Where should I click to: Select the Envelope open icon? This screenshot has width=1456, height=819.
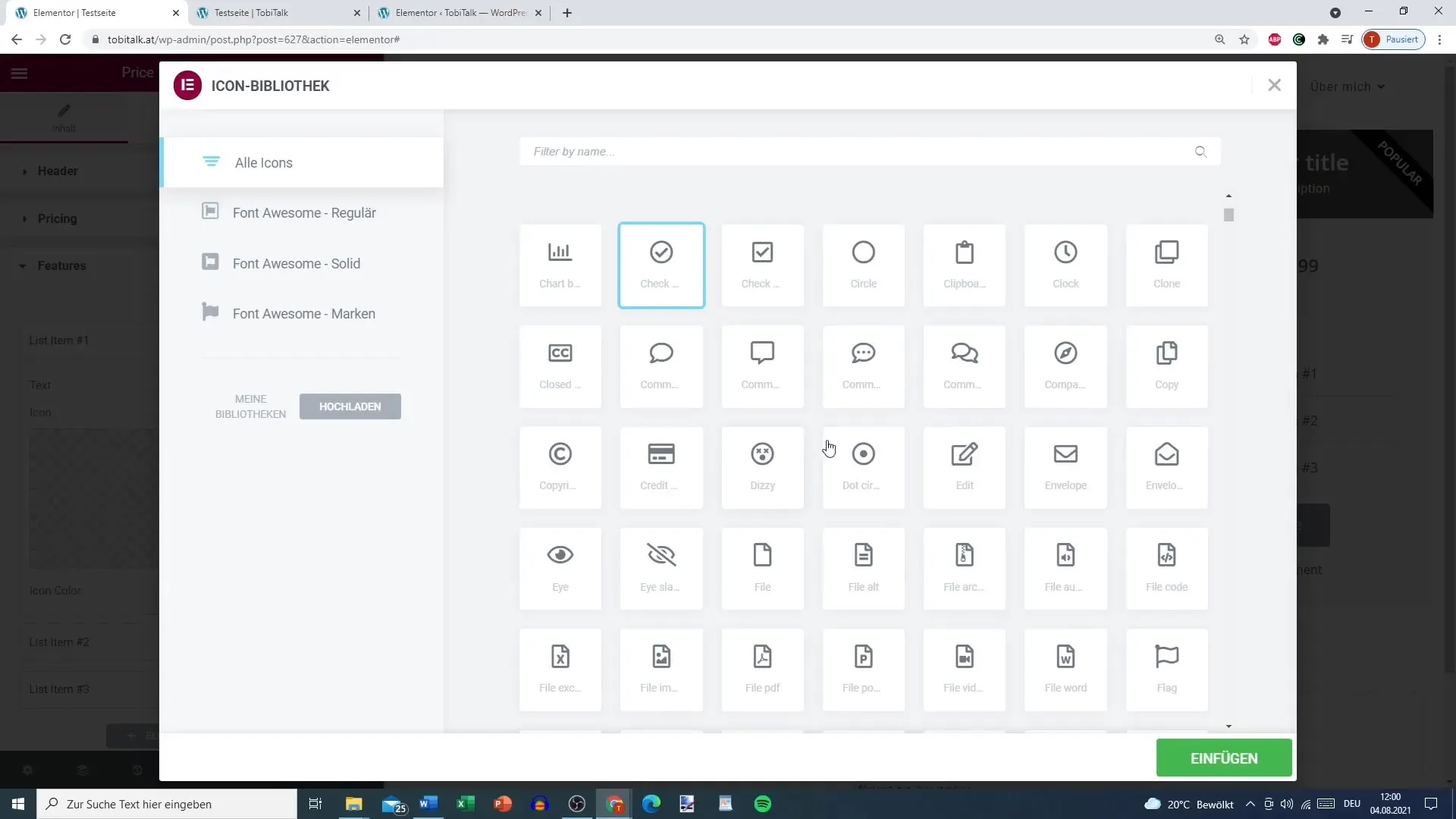pyautogui.click(x=1167, y=467)
